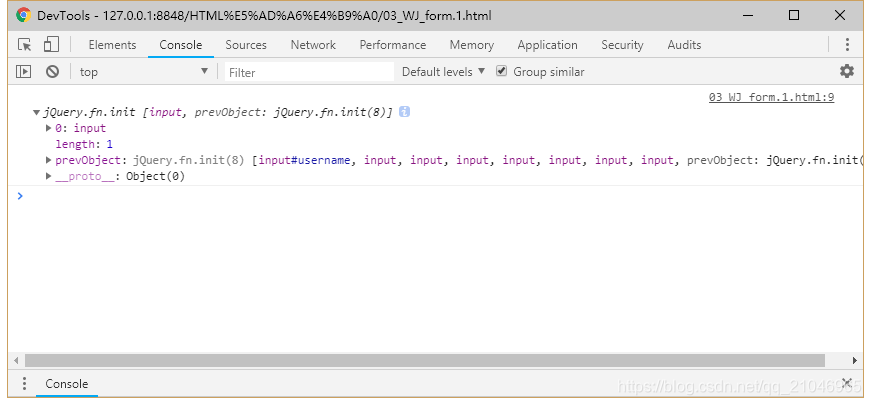The image size is (871, 405).
Task: Click the scrollbar right arrow
Action: [x=855, y=361]
